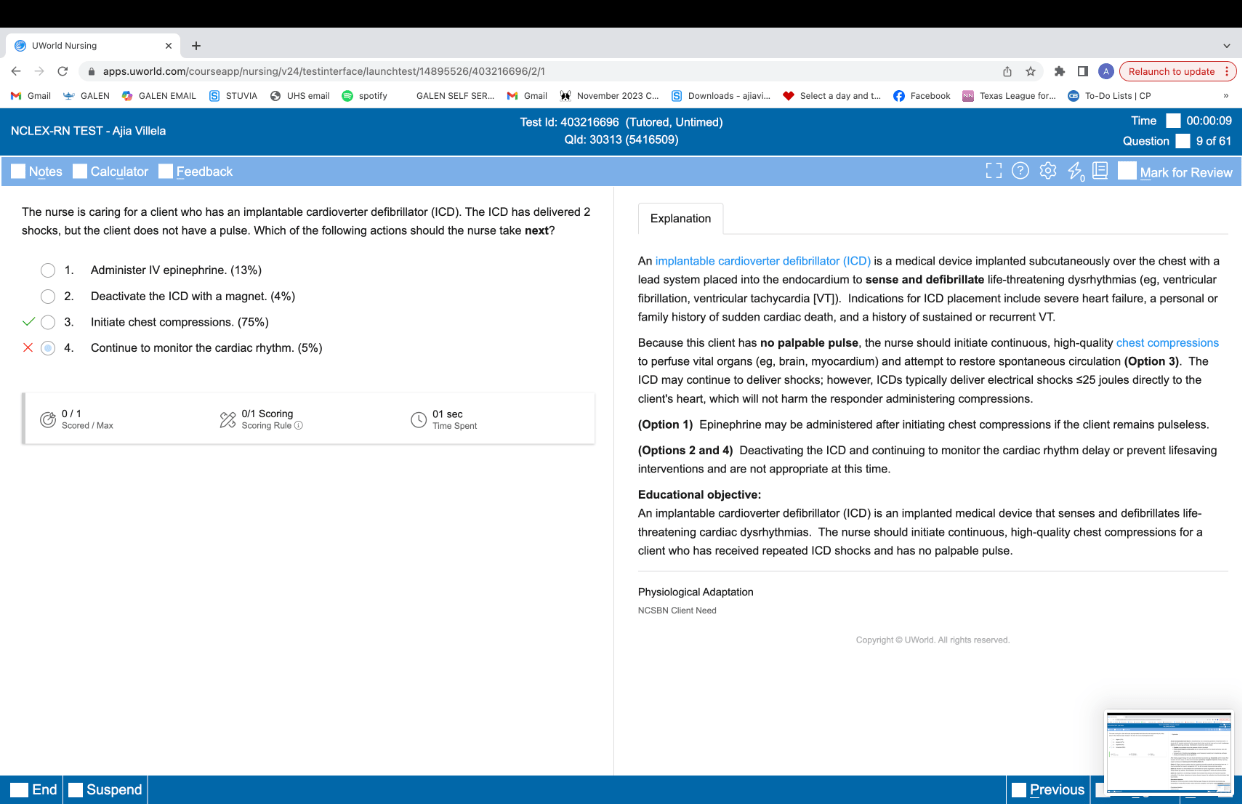Open the browser extensions puzzle icon
This screenshot has width=1242, height=804.
[x=1059, y=72]
